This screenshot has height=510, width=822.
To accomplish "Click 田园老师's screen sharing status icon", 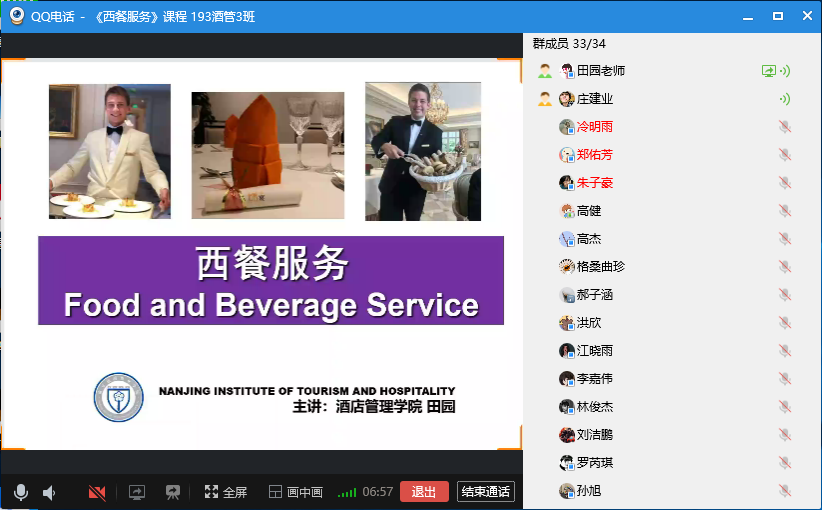I will [769, 71].
